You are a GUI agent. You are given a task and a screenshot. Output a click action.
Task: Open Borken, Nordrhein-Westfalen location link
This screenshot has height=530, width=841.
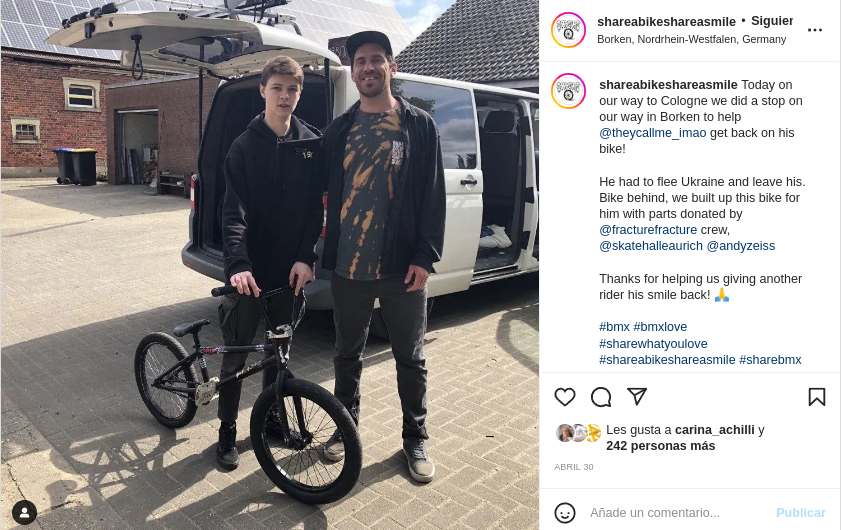(691, 39)
